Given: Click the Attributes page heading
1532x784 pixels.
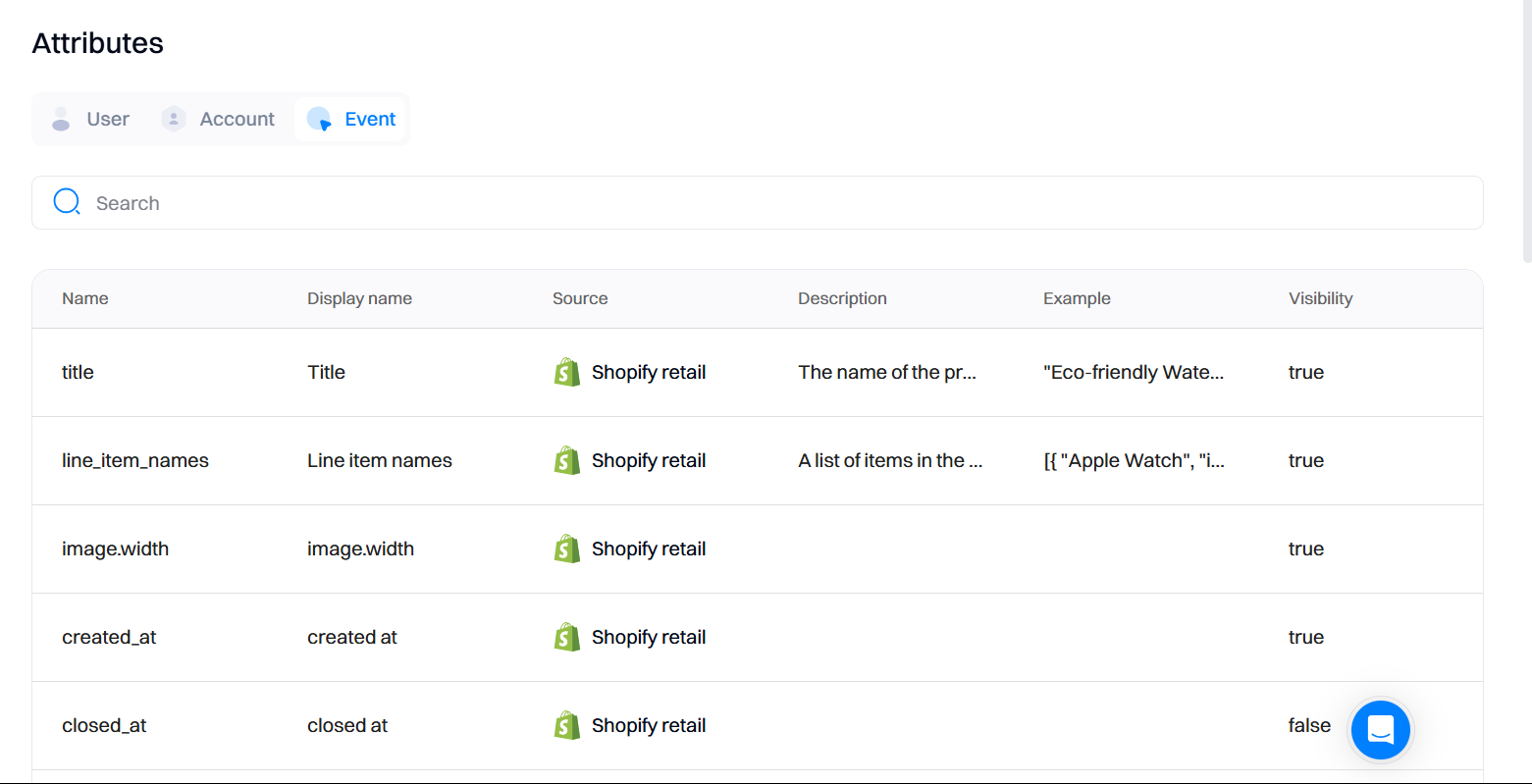Looking at the screenshot, I should [x=98, y=43].
